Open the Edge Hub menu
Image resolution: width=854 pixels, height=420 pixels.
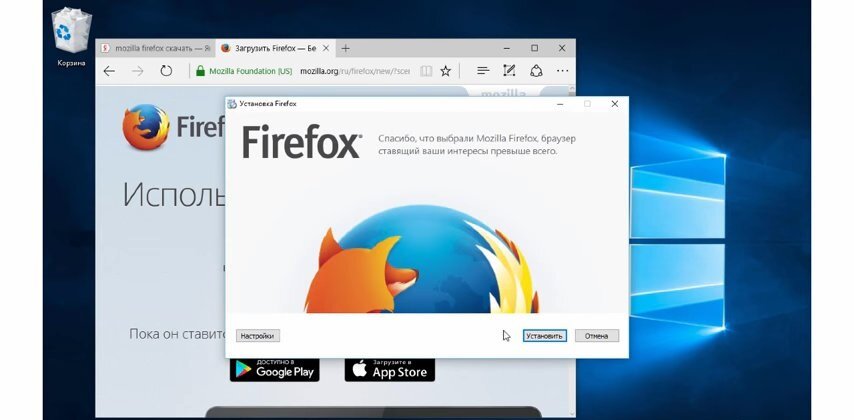coord(482,71)
